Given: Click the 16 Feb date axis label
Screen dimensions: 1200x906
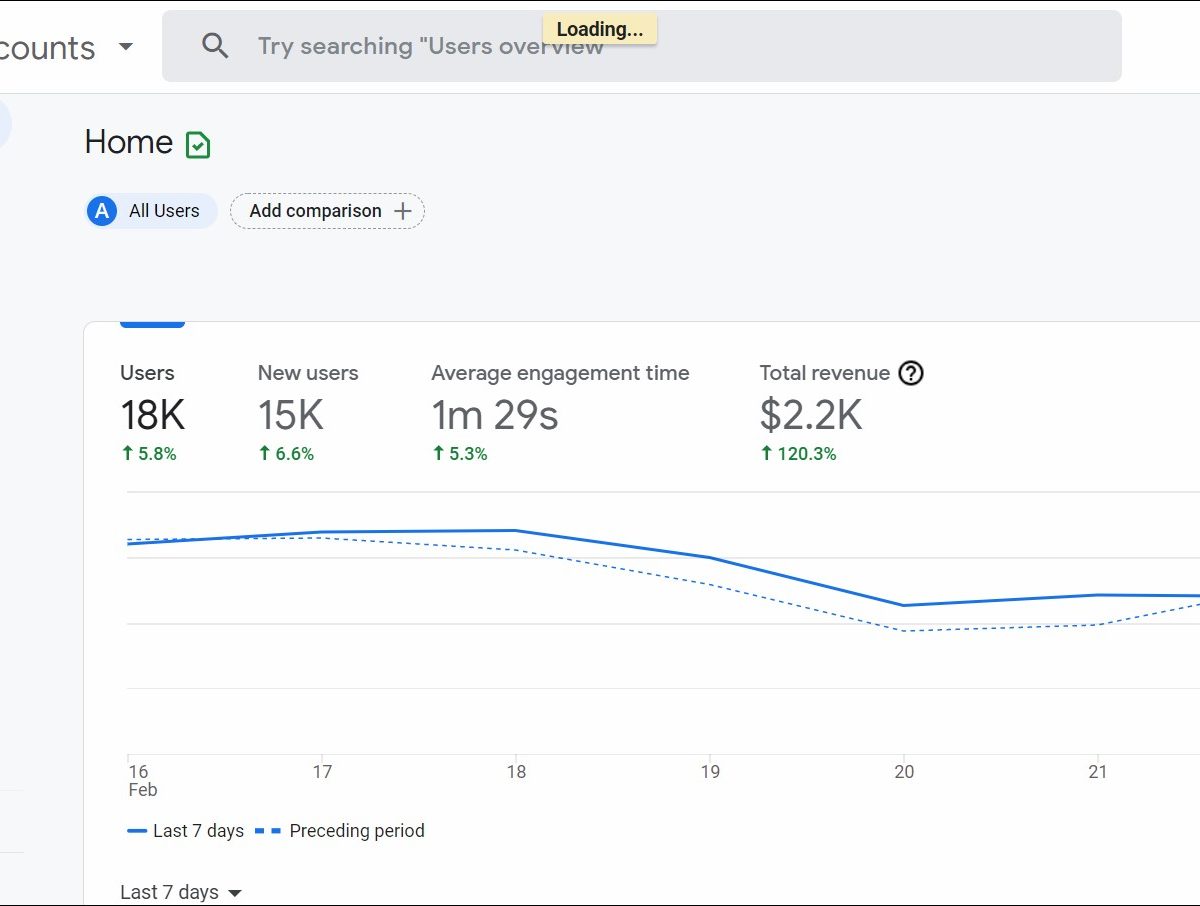Looking at the screenshot, I should (x=139, y=780).
